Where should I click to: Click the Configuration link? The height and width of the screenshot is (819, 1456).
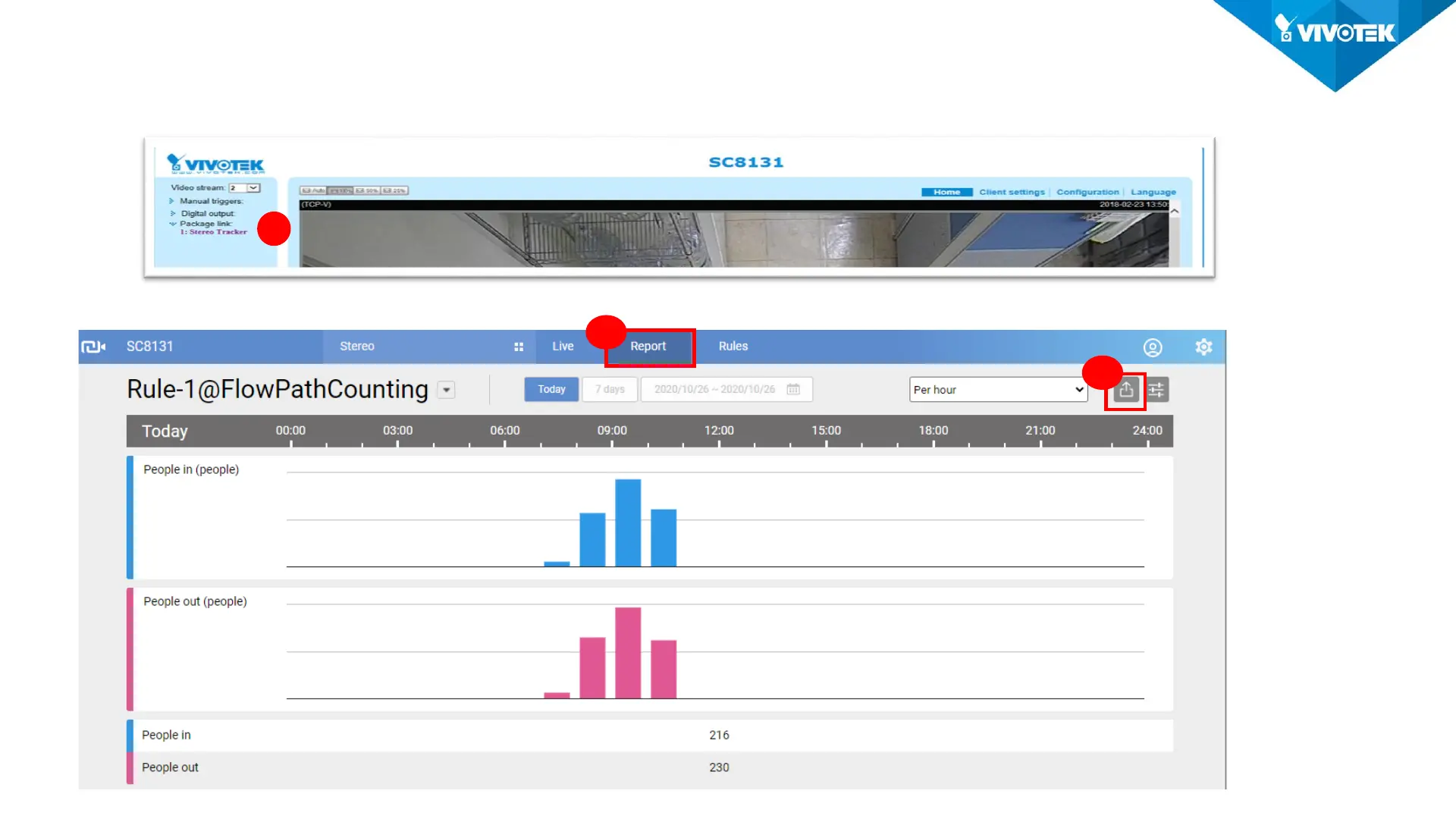click(x=1087, y=192)
